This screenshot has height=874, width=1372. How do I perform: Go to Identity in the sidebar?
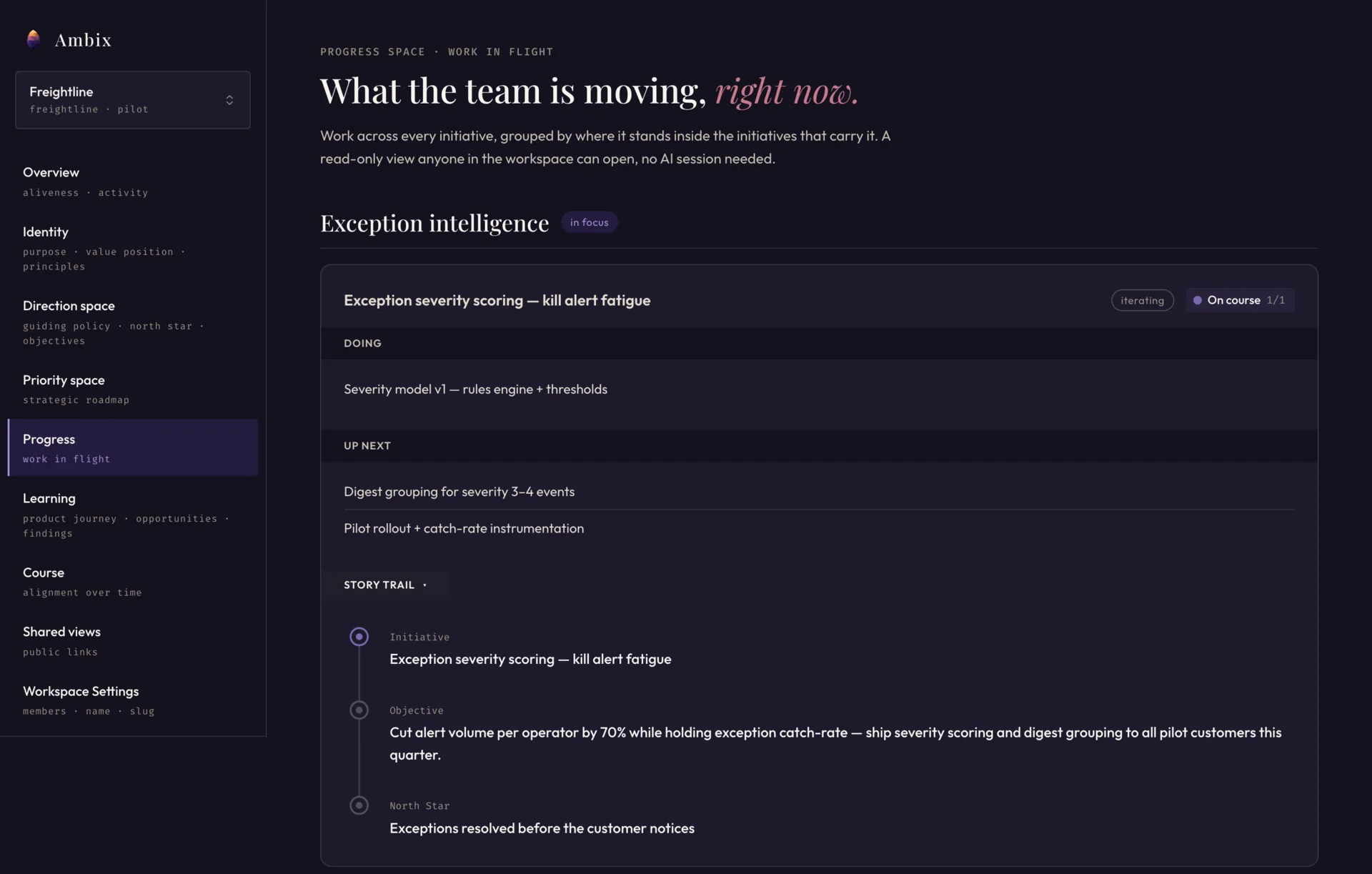[133, 248]
